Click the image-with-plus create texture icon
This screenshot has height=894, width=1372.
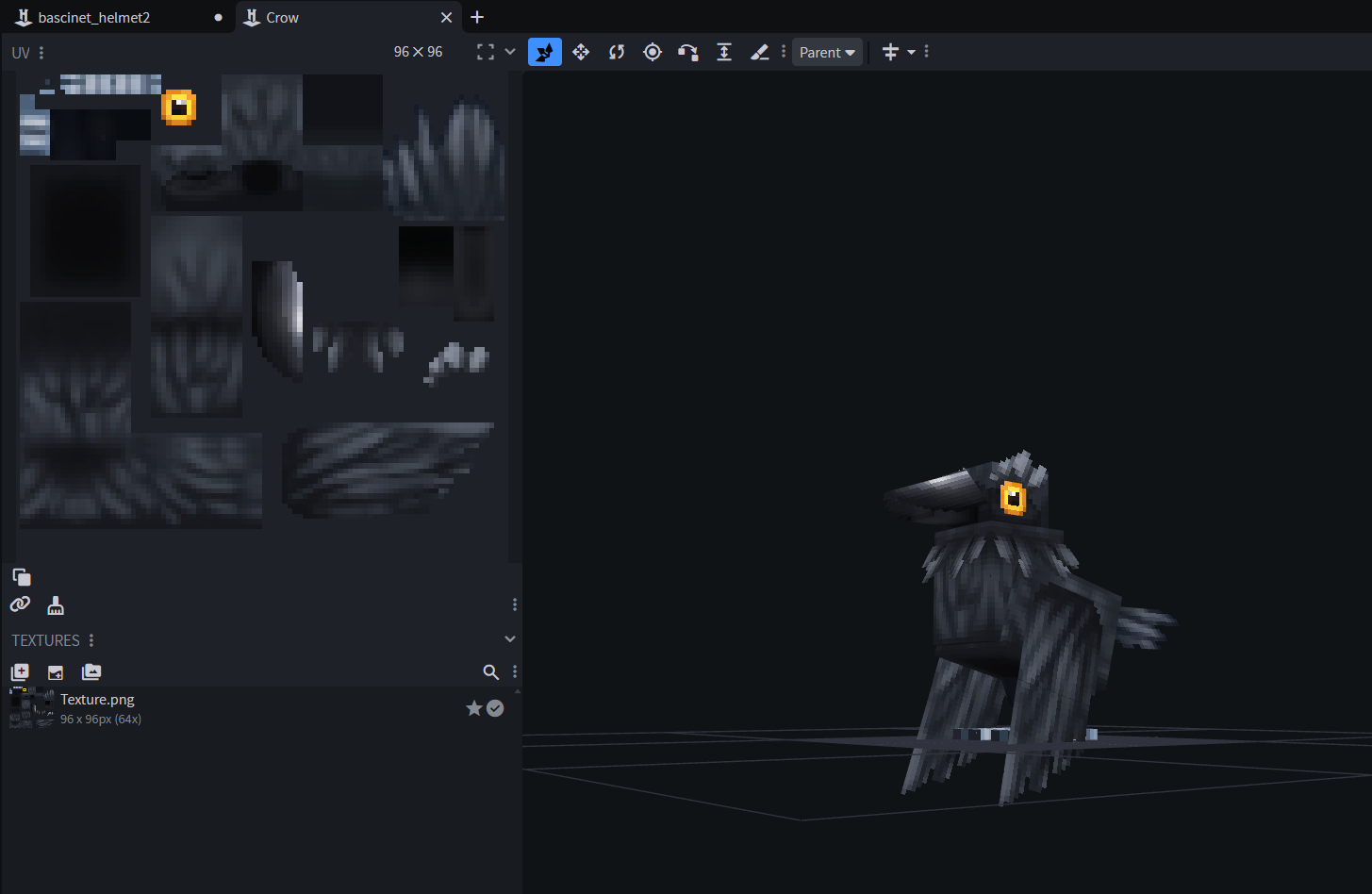pyautogui.click(x=56, y=672)
